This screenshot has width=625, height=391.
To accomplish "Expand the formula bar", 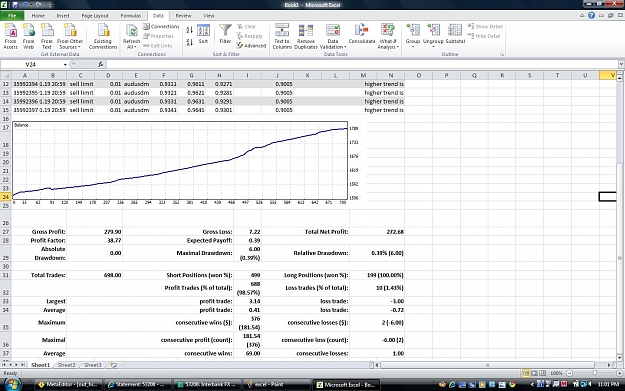I will pyautogui.click(x=621, y=64).
